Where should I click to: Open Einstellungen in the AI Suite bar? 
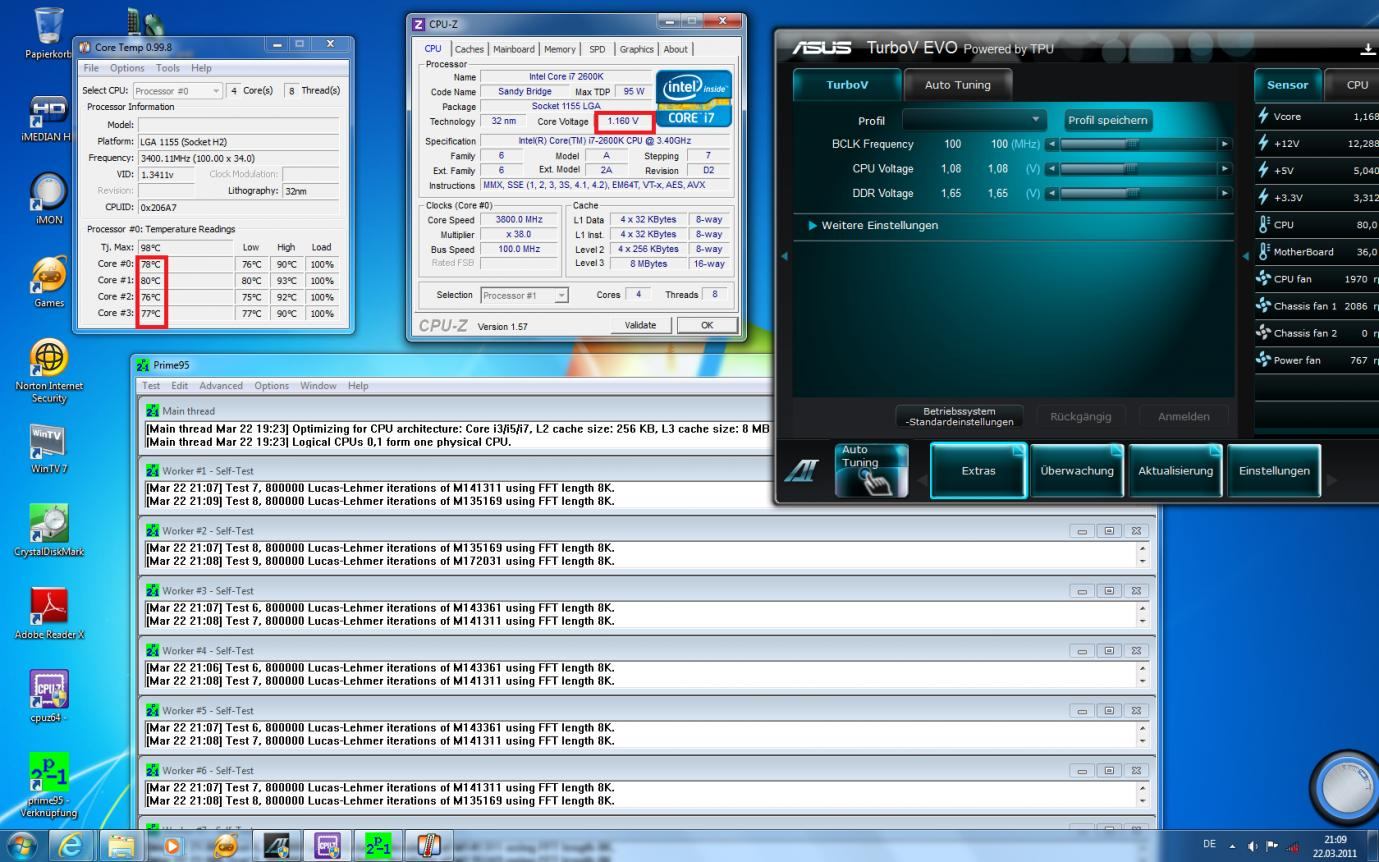pyautogui.click(x=1274, y=471)
